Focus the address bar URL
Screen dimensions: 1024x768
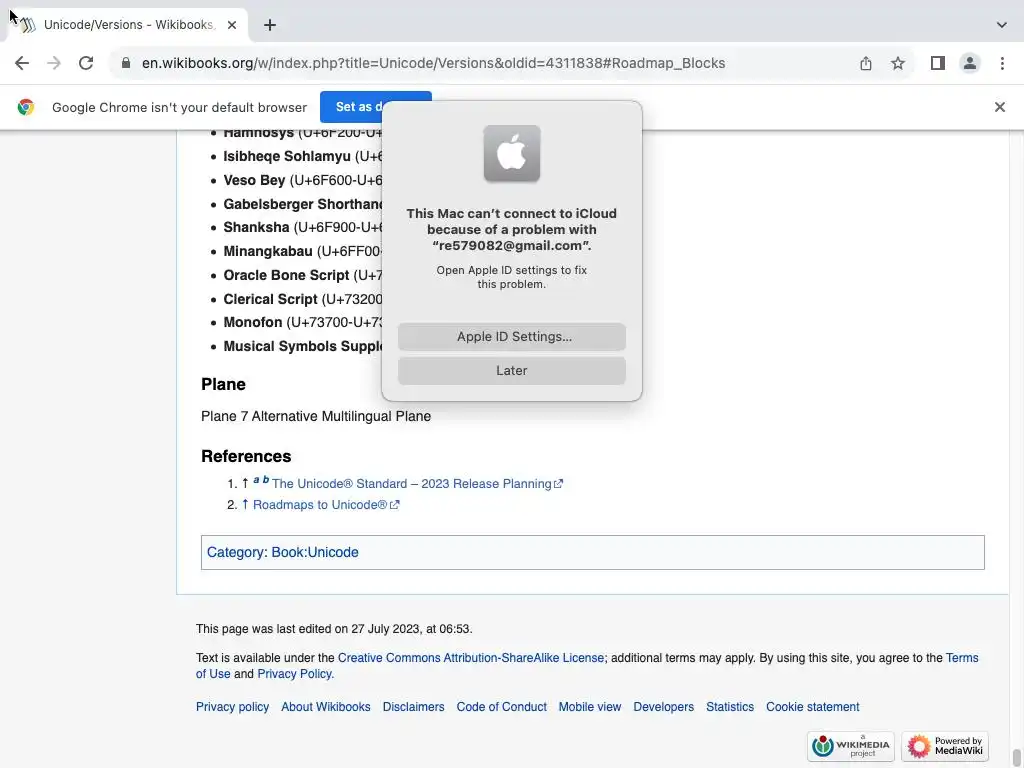point(434,63)
